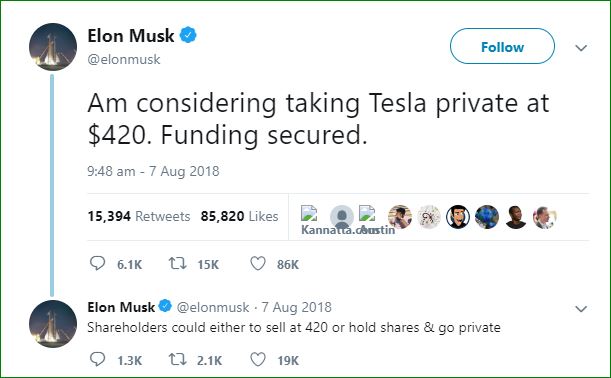
Task: Retweet the Tesla private tweet
Action: 177,263
